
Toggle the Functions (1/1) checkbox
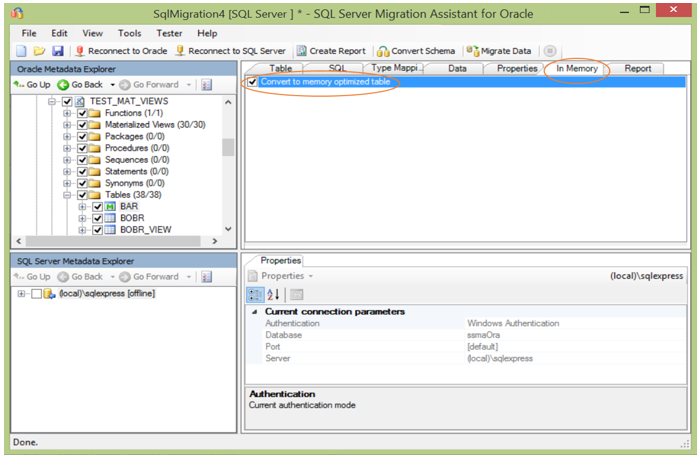tap(82, 113)
